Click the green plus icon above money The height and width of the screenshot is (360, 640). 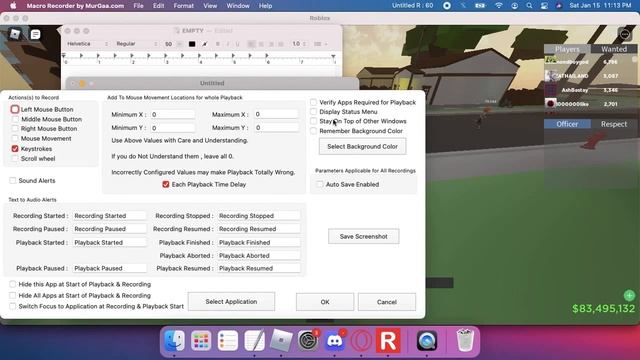(x=629, y=295)
